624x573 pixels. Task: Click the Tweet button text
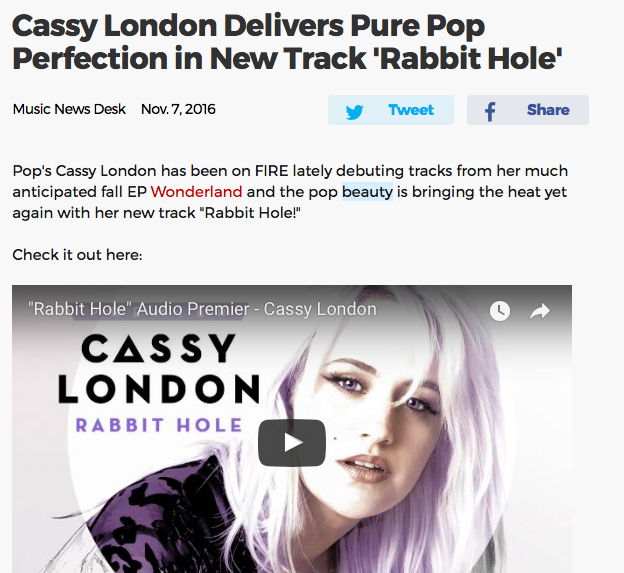[411, 110]
